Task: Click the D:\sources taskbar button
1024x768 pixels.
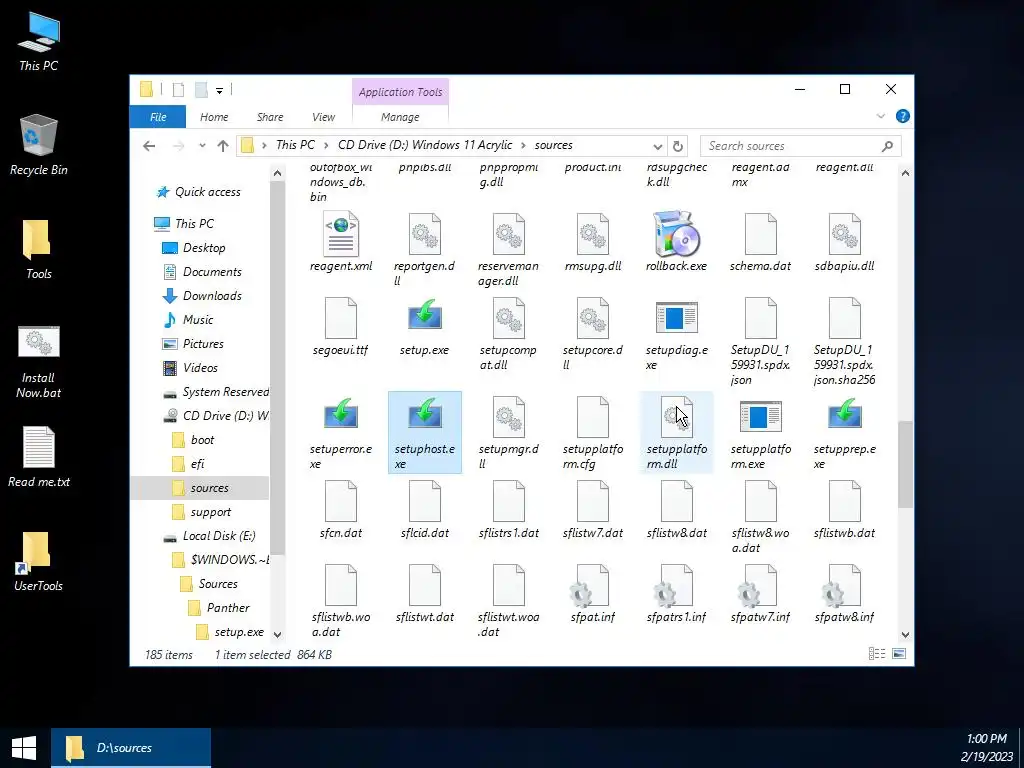Action: click(x=131, y=748)
